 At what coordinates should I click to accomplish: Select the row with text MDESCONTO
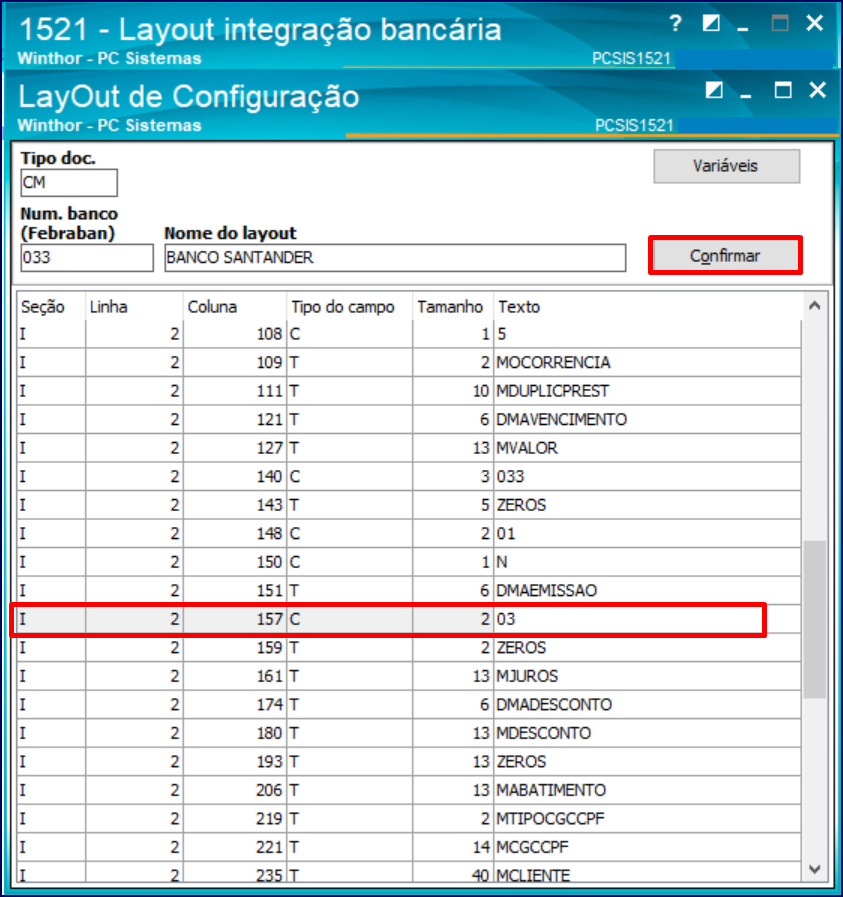click(x=409, y=733)
